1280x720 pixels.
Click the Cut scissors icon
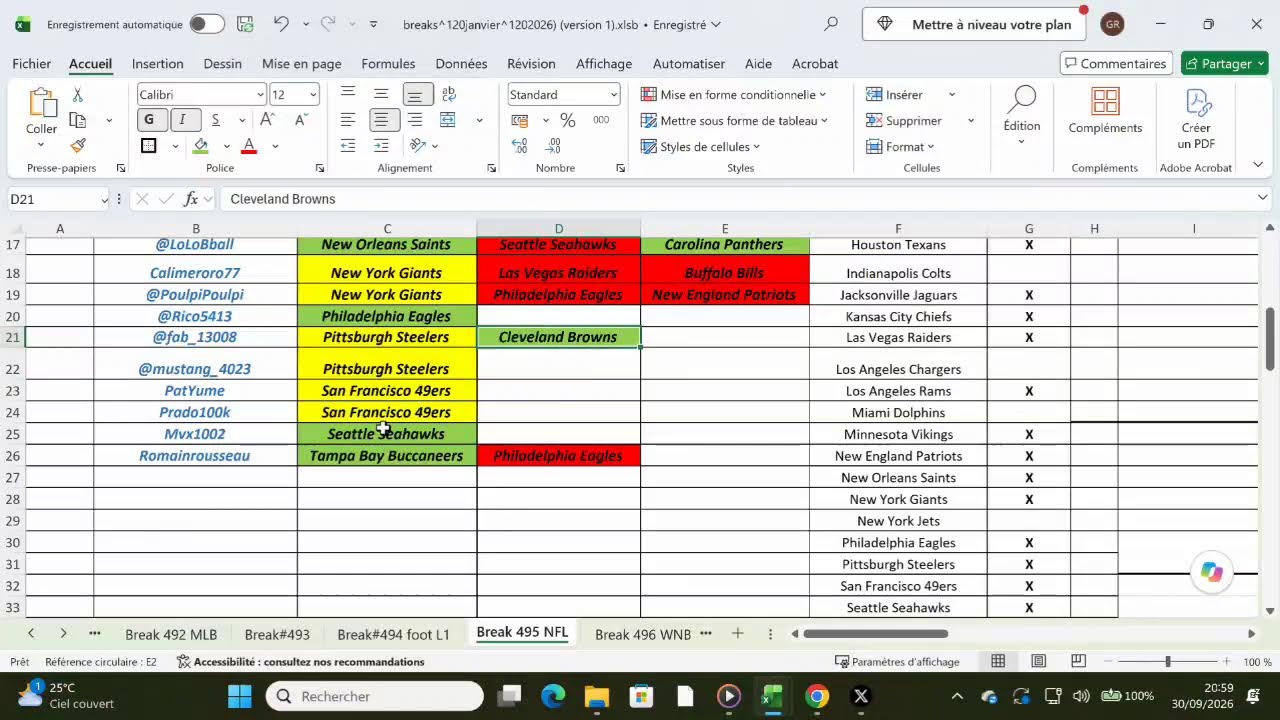coord(78,94)
